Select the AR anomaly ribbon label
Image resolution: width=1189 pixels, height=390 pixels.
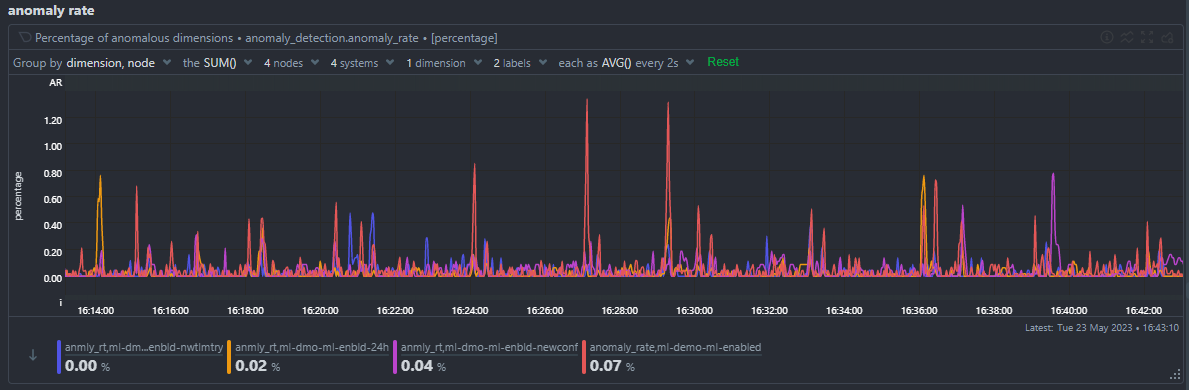point(55,82)
